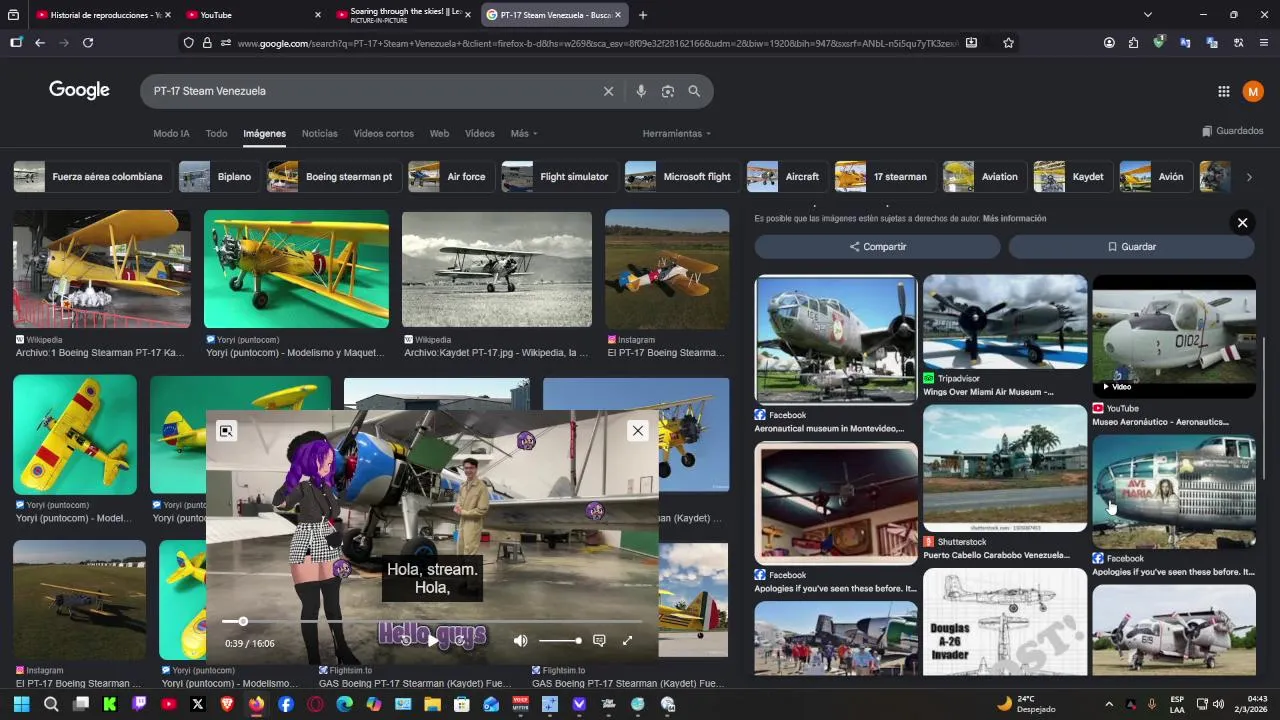
Task: Switch to the Modo IA tab
Action: pos(171,133)
